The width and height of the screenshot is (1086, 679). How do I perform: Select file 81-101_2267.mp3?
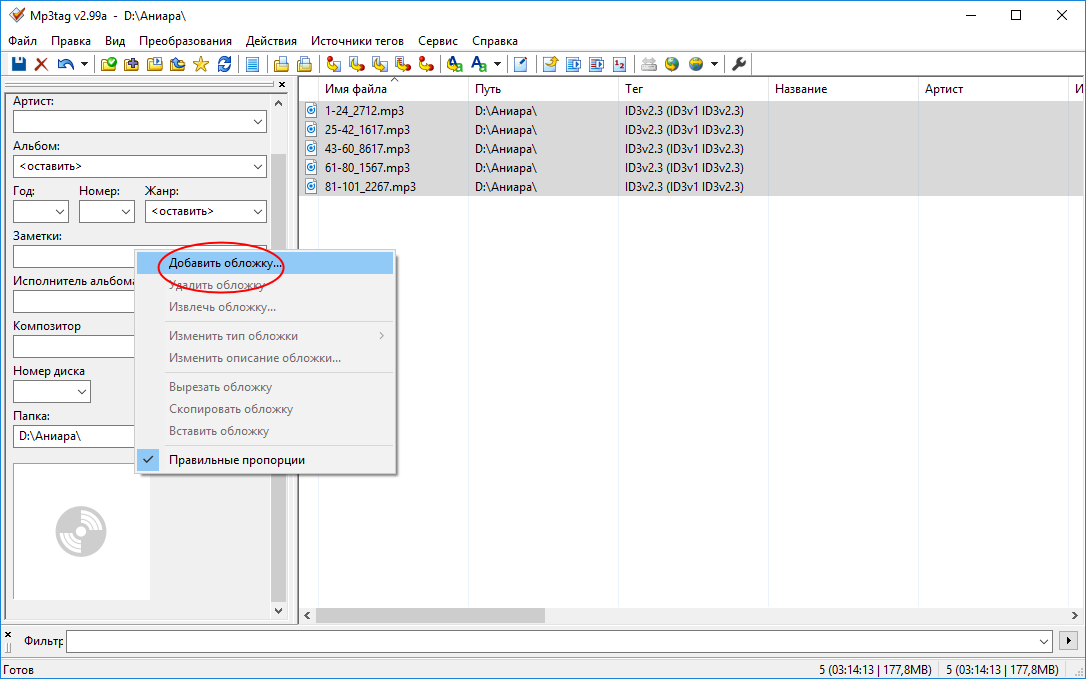(x=370, y=186)
